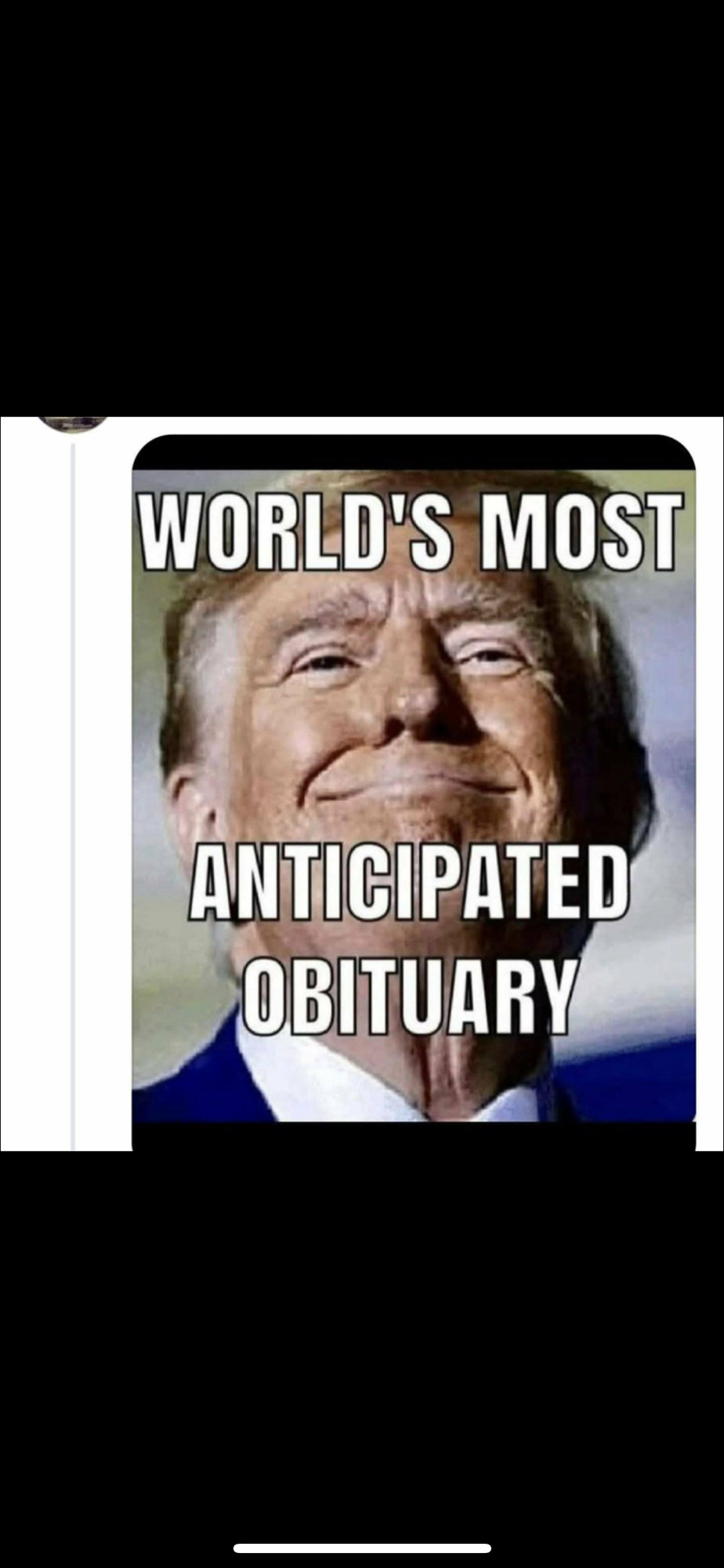
Task: Click the vertical thread connector line
Action: click(x=73, y=796)
